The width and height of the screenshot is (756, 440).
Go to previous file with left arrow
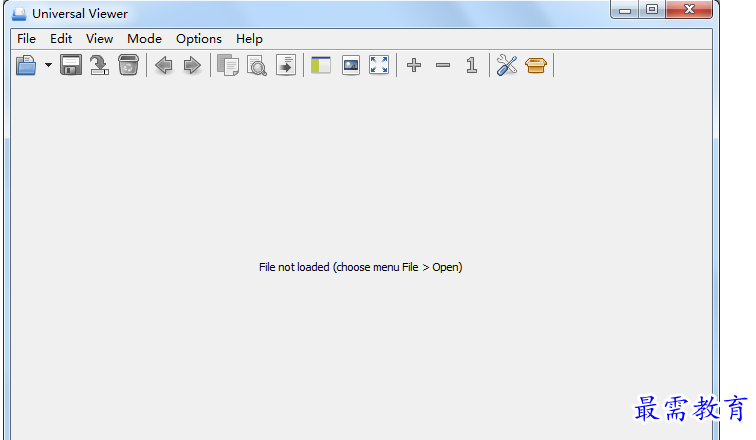[164, 65]
